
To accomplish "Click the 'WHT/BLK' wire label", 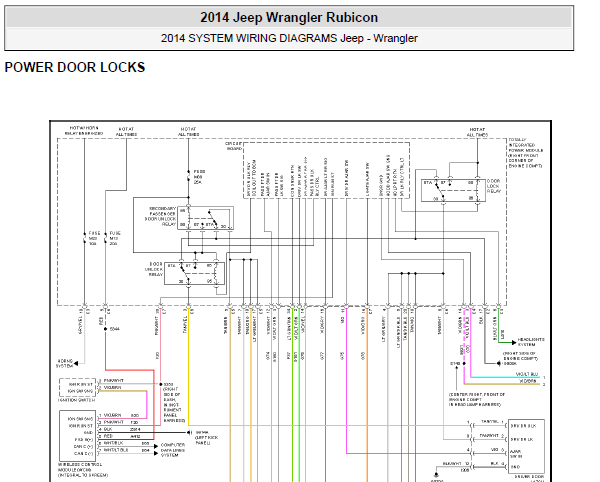I will [113, 443].
